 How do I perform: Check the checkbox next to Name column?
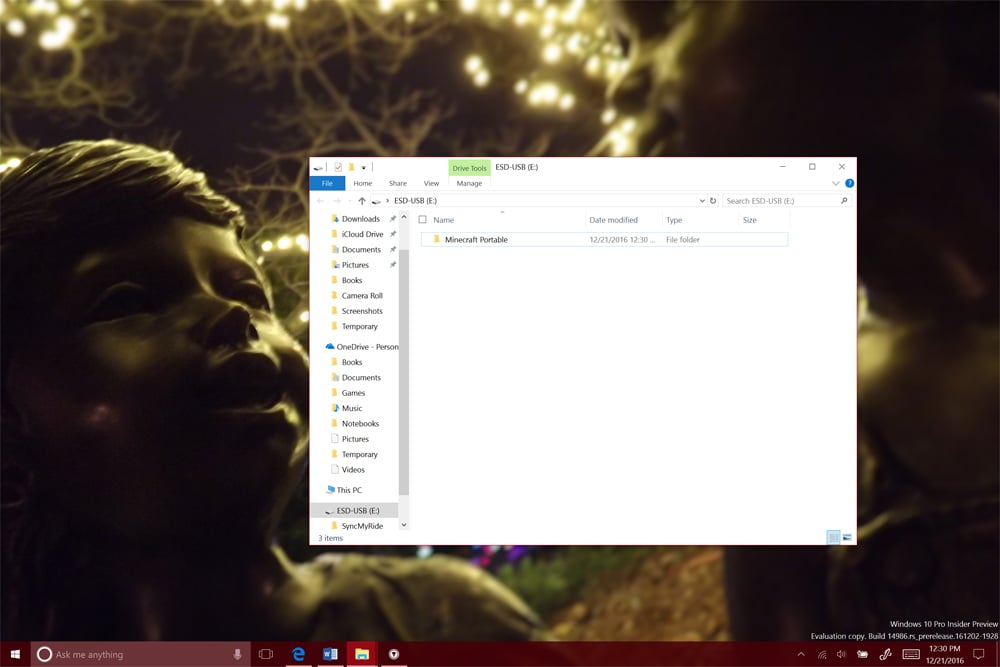(424, 219)
